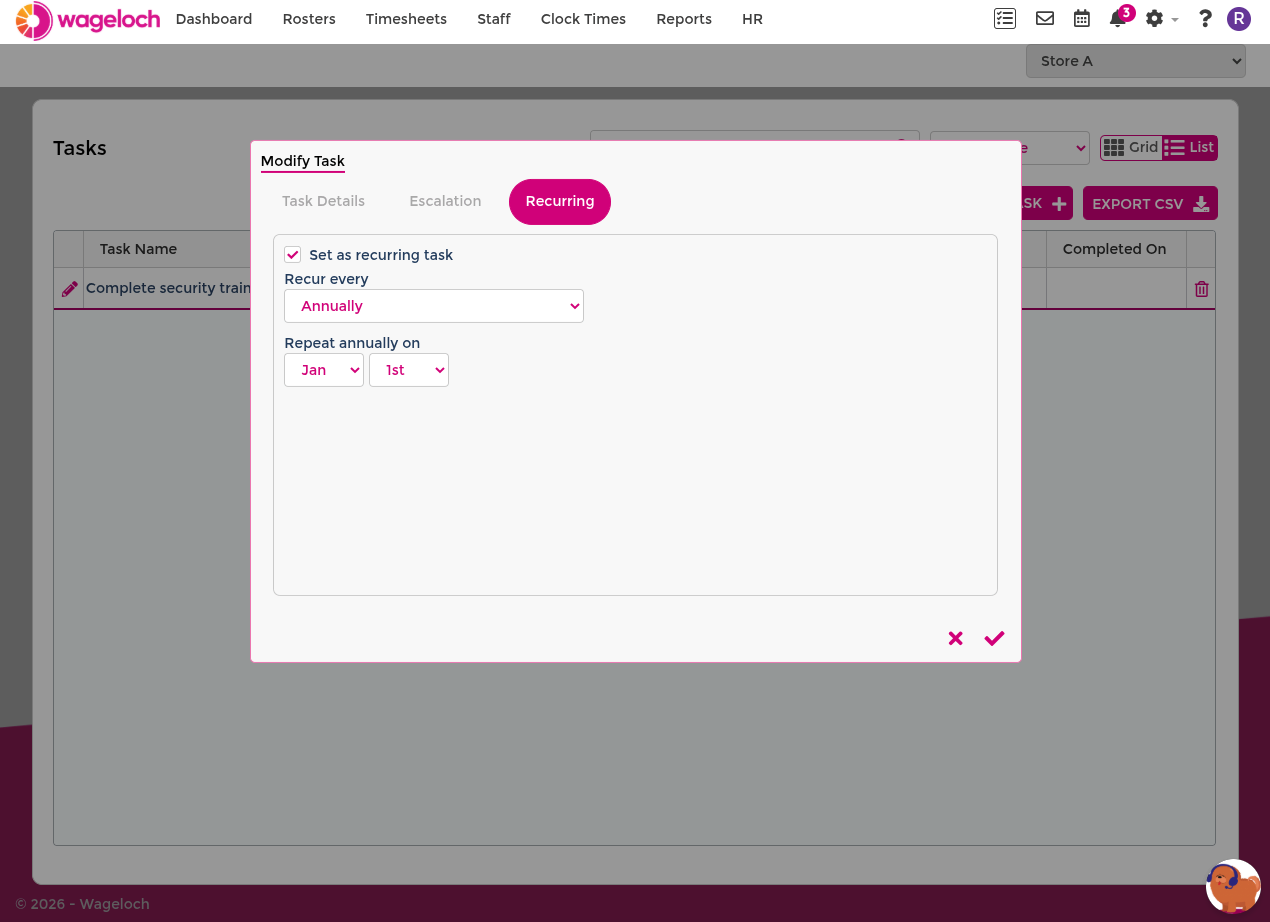This screenshot has height=922, width=1270.
Task: Open help question mark icon
Action: [1205, 18]
